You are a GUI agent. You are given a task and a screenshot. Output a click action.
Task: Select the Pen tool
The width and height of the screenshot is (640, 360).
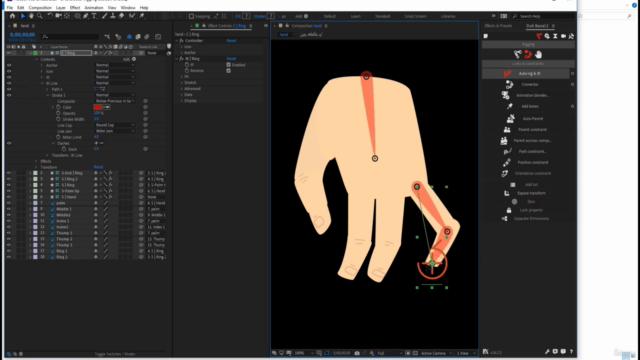click(x=85, y=16)
